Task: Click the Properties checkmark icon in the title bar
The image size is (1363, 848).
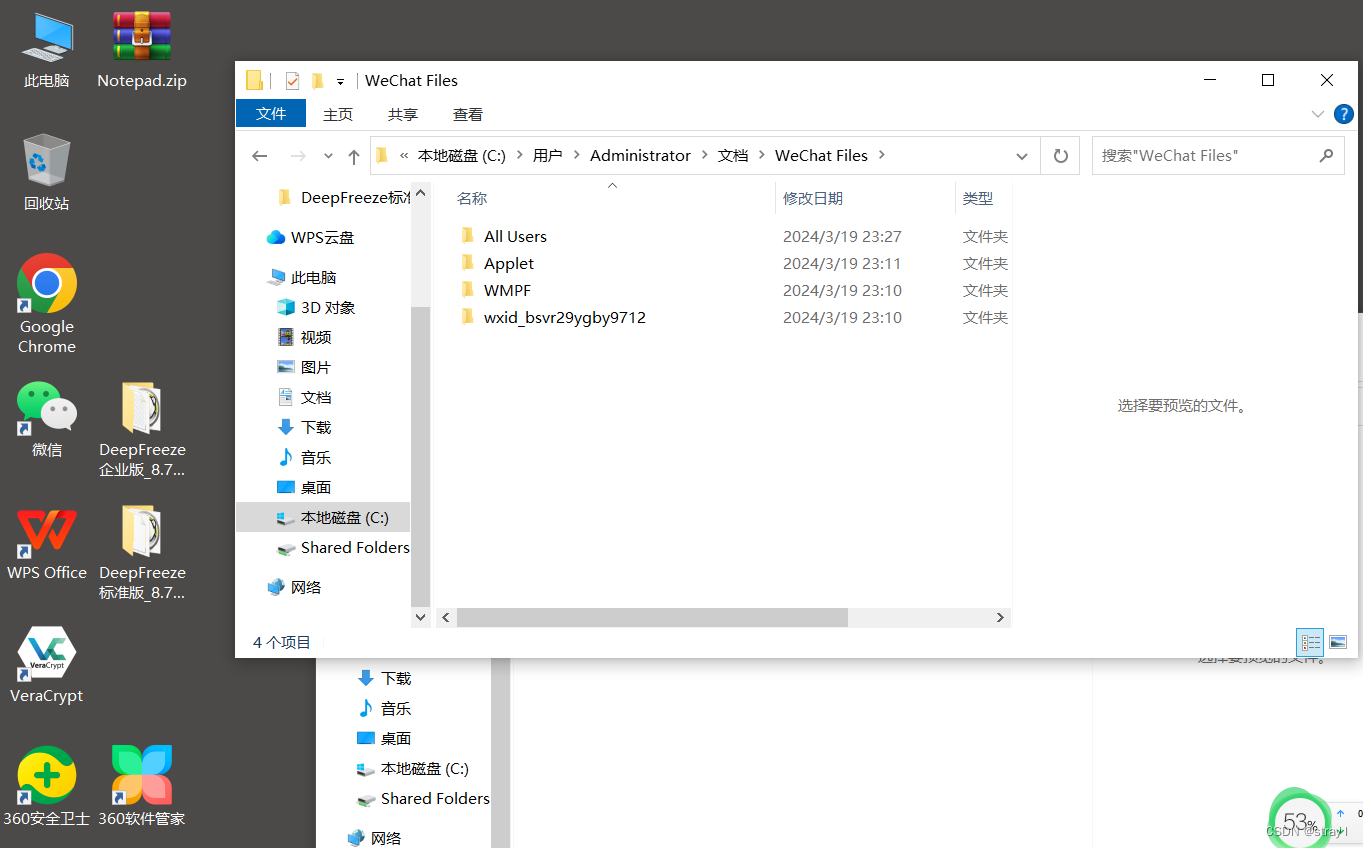Action: coord(292,81)
